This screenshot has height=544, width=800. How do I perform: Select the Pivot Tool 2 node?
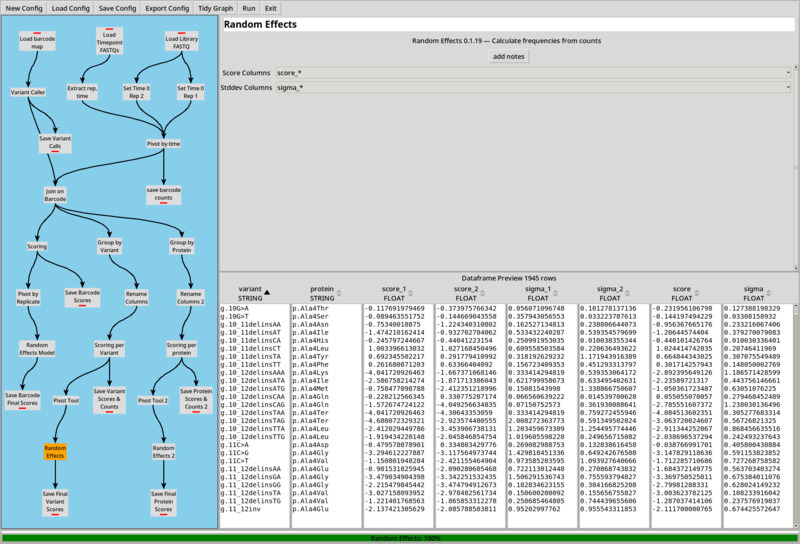tap(153, 401)
